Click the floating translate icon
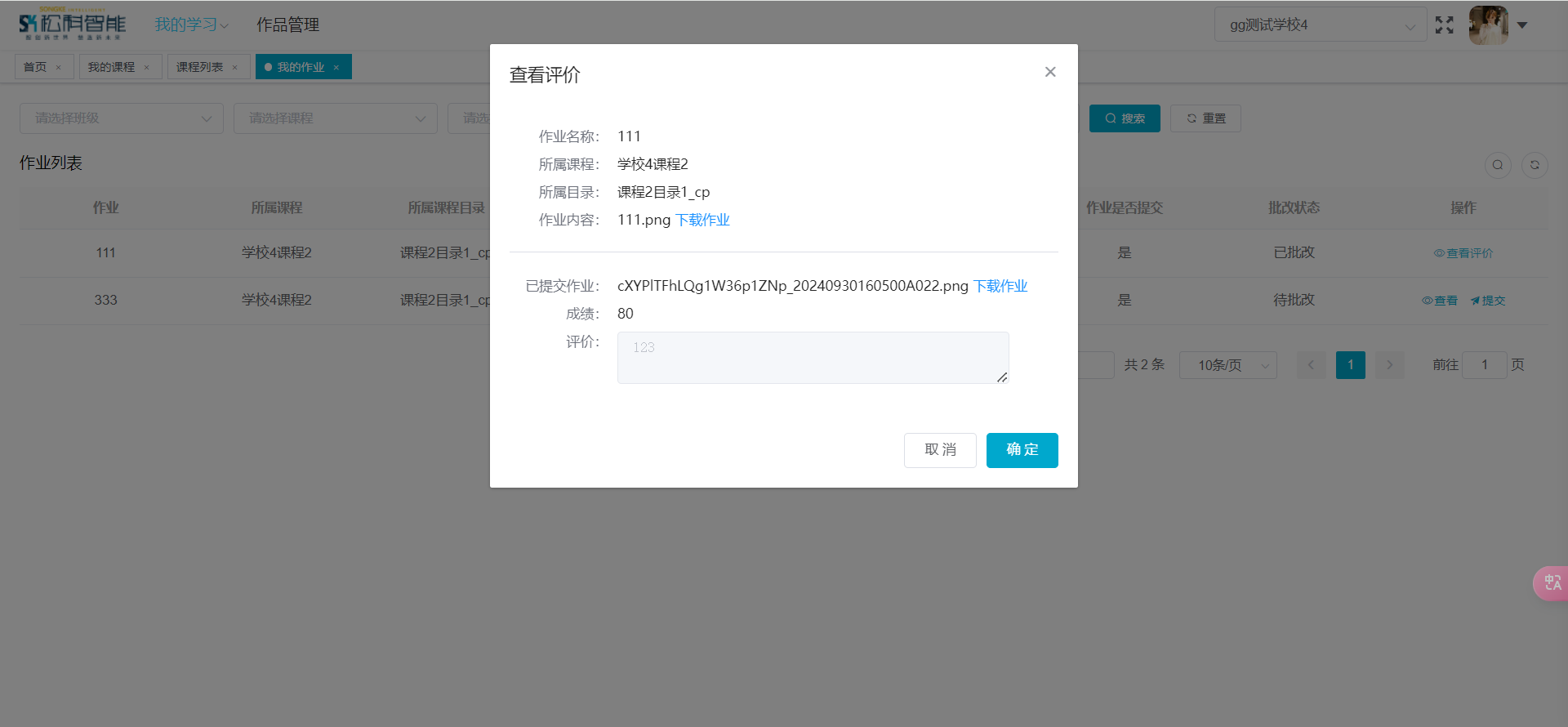 [1552, 583]
